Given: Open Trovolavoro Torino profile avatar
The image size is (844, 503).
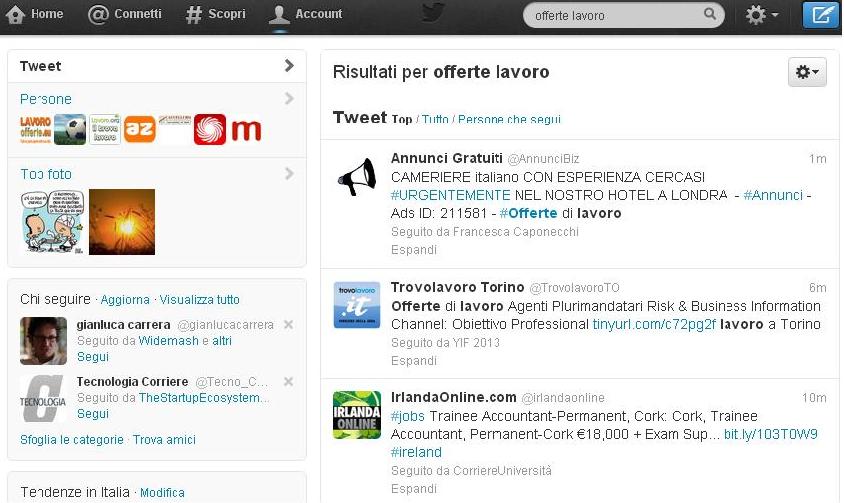Looking at the screenshot, I should pyautogui.click(x=356, y=305).
